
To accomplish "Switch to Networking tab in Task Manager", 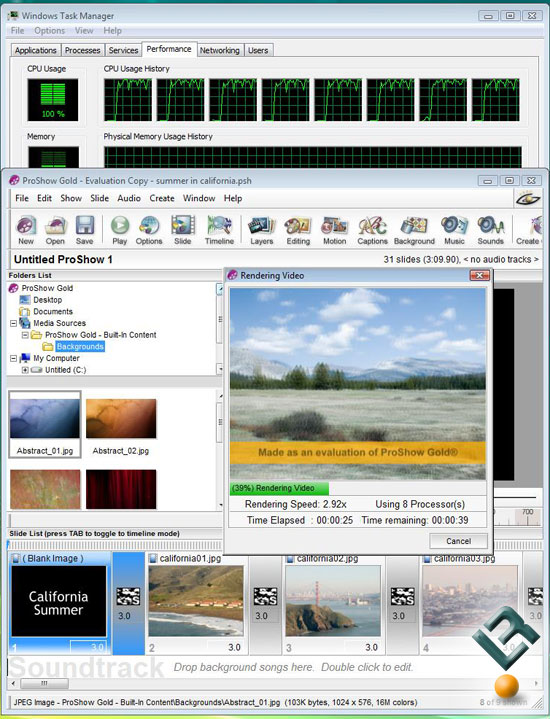I will [220, 50].
